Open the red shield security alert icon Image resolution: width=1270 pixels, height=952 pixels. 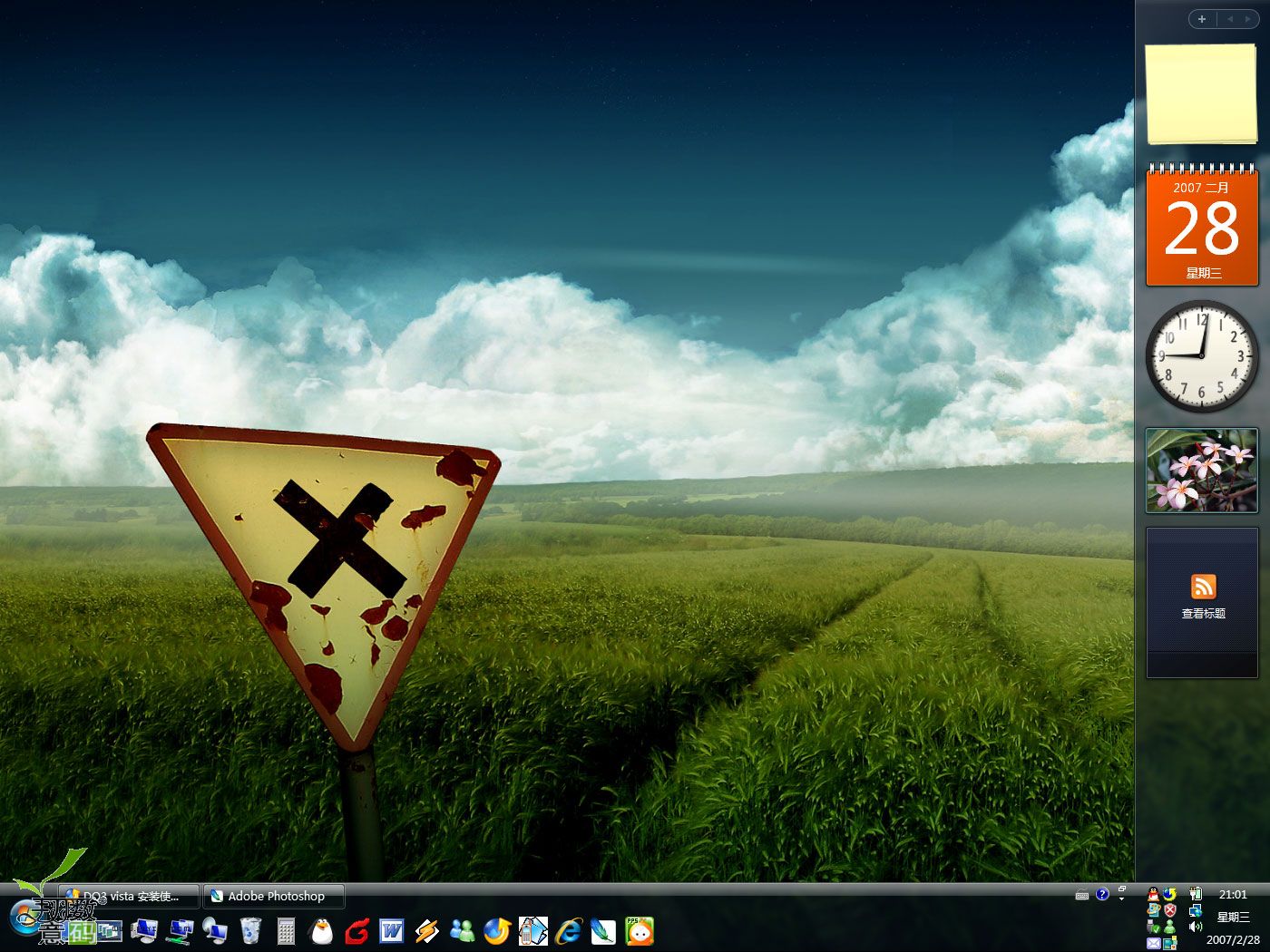pos(1170,910)
